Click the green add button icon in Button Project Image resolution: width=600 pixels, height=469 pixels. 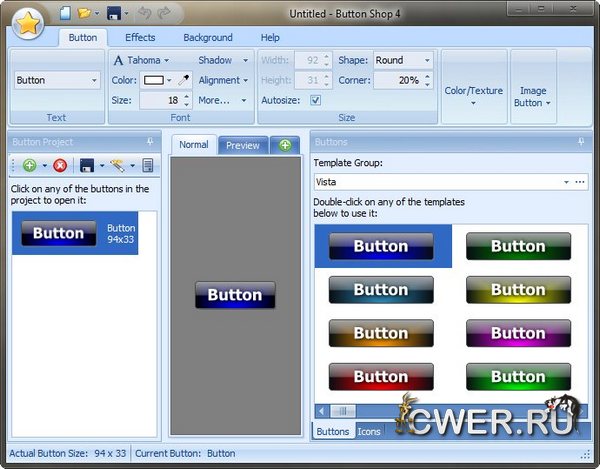coord(29,165)
